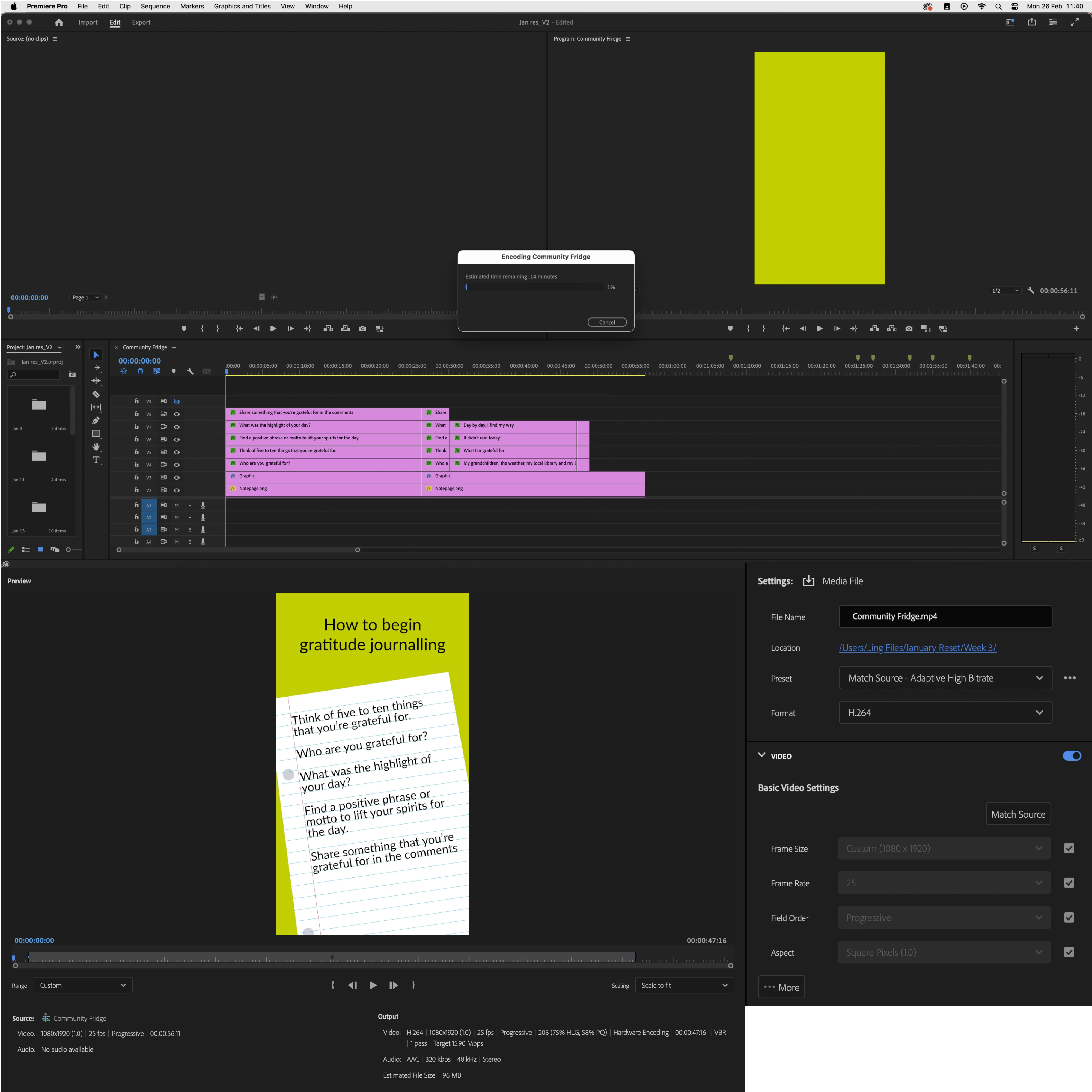Image resolution: width=1092 pixels, height=1092 pixels.
Task: Open the Format H.264 dropdown
Action: 945,712
